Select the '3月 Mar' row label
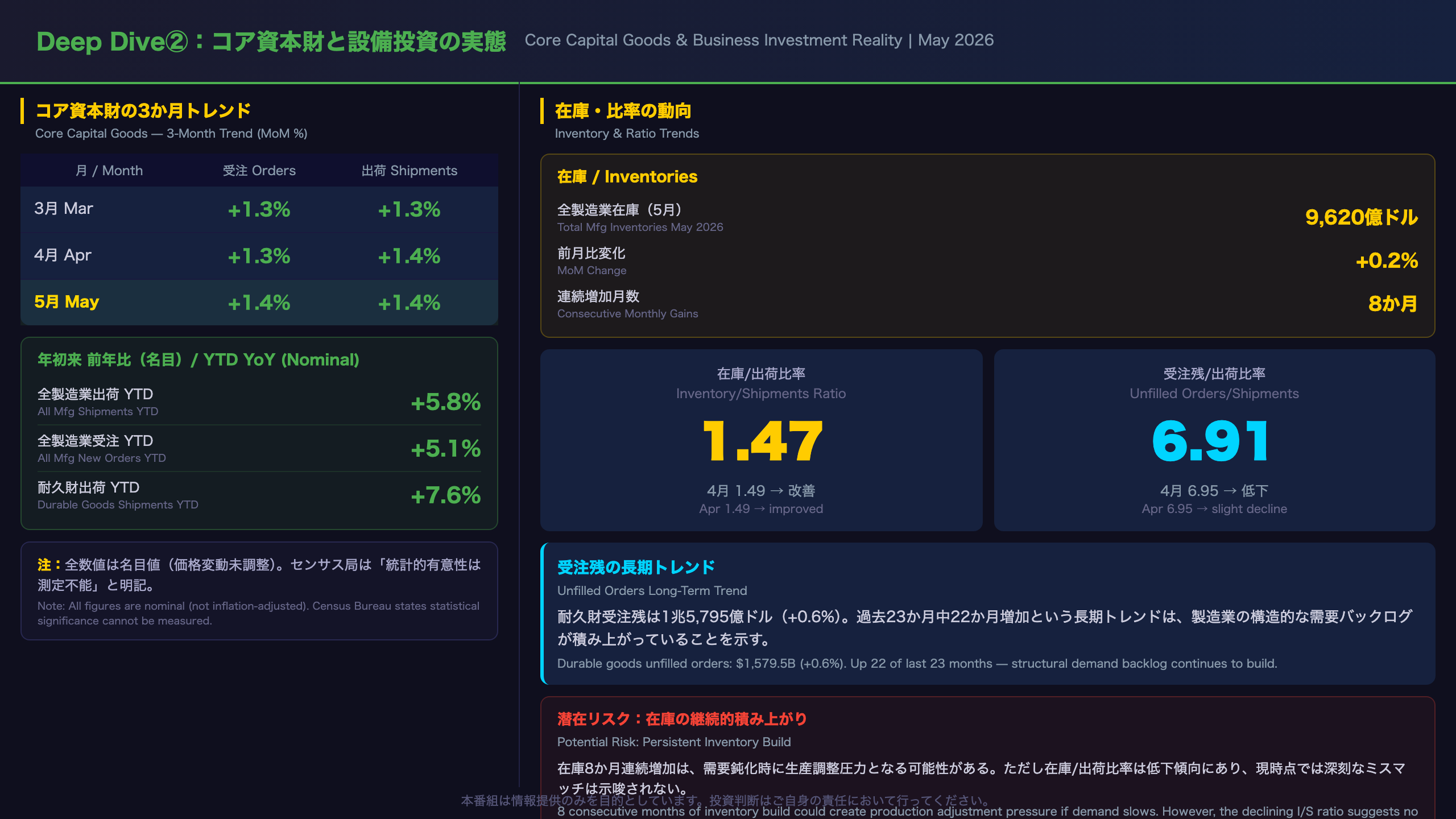Viewport: 1456px width, 819px height. 64,208
